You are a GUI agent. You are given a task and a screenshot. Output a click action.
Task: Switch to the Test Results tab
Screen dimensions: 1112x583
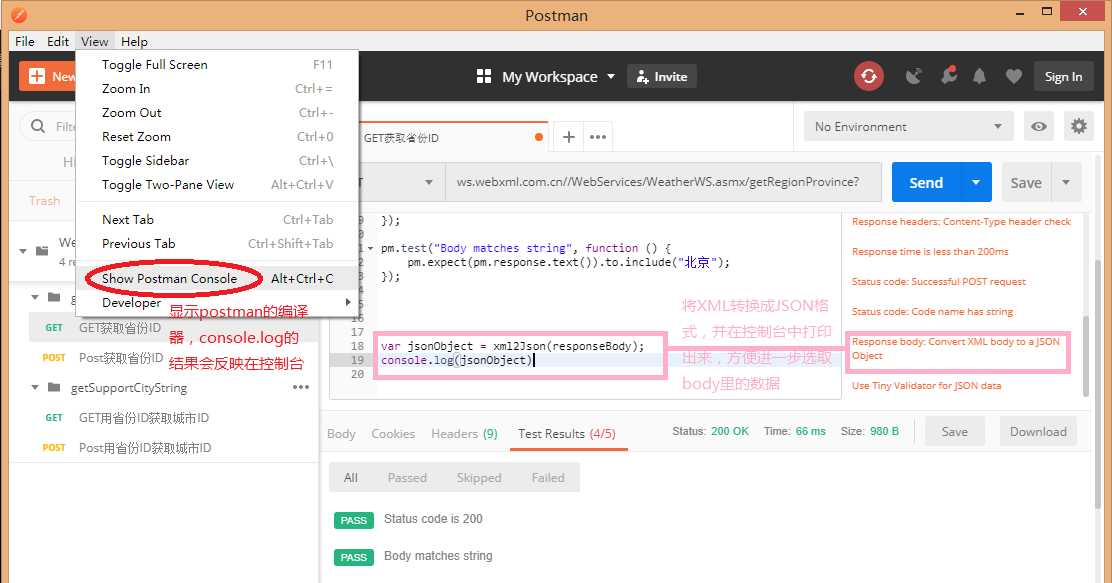pos(567,433)
